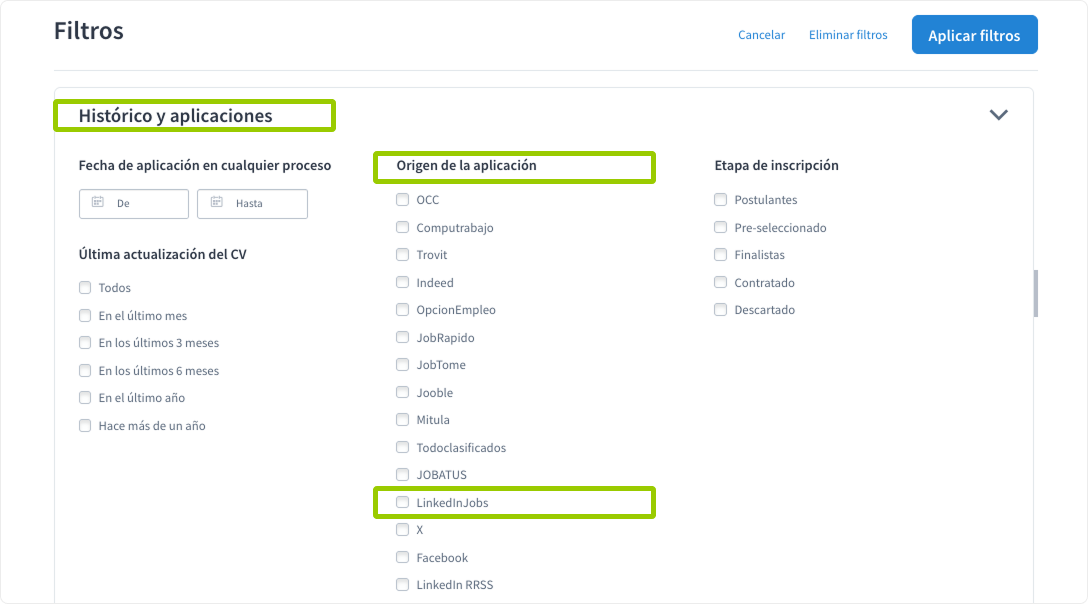This screenshot has width=1088, height=604.
Task: Select the Facebook origin checkbox
Action: 403,557
